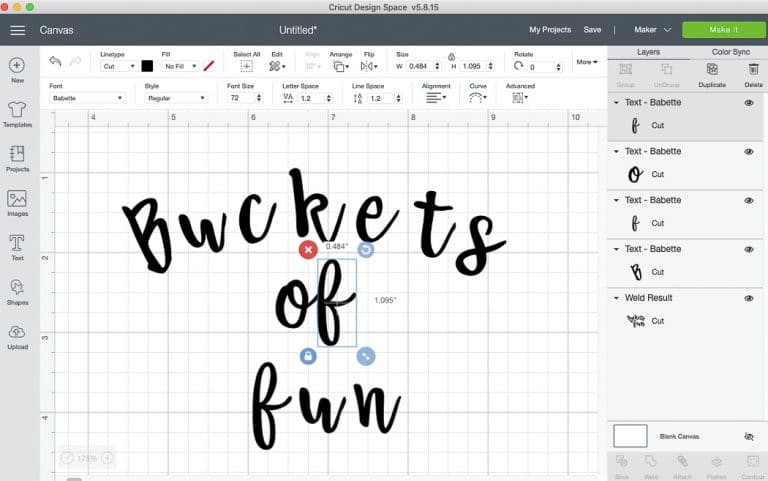Hide the Weld Result layer

tap(749, 298)
